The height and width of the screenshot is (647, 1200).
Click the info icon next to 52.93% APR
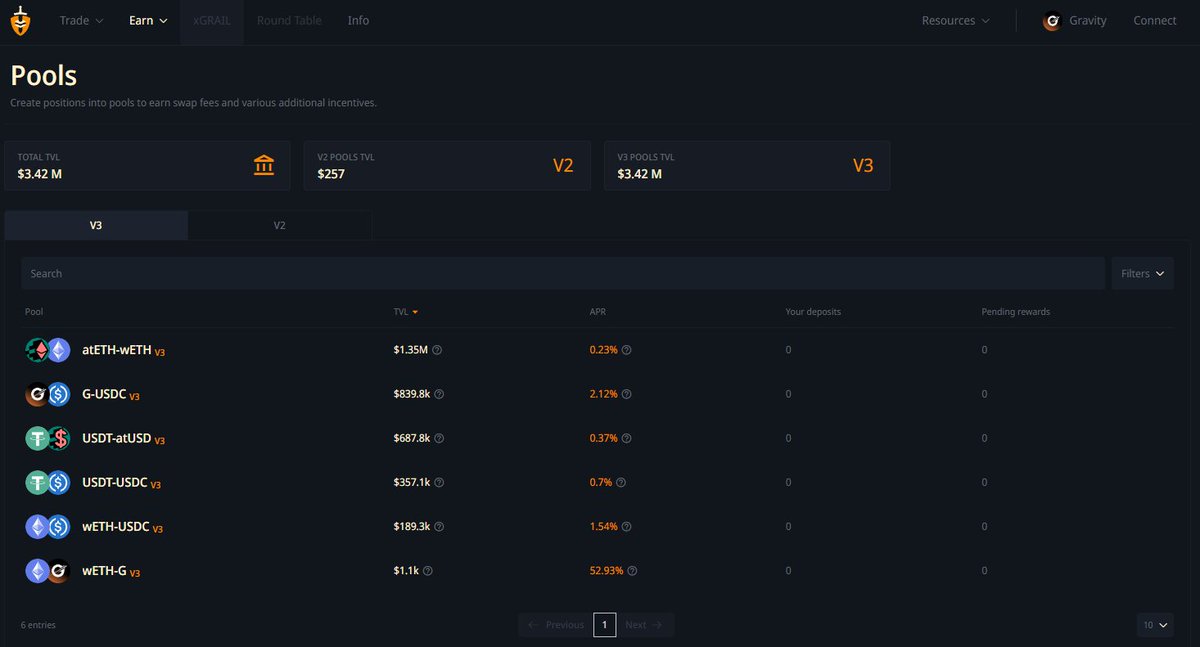tap(632, 570)
